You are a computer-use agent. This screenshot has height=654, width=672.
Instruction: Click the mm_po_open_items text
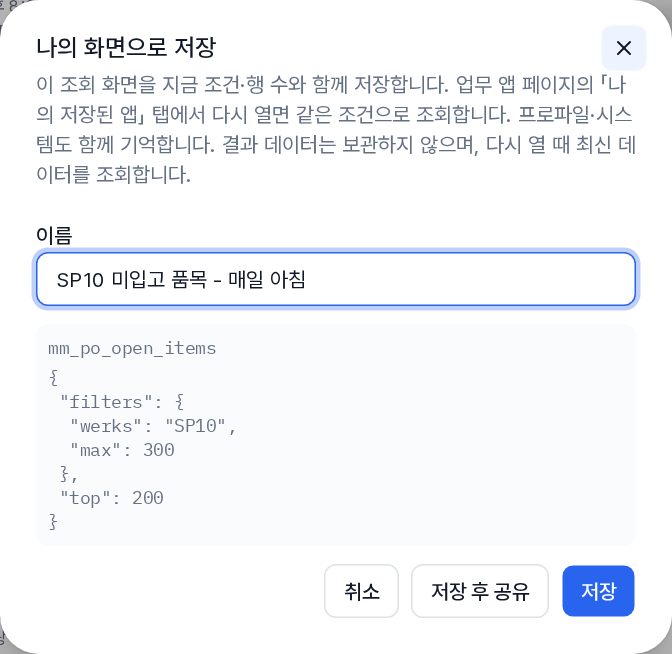(x=132, y=348)
